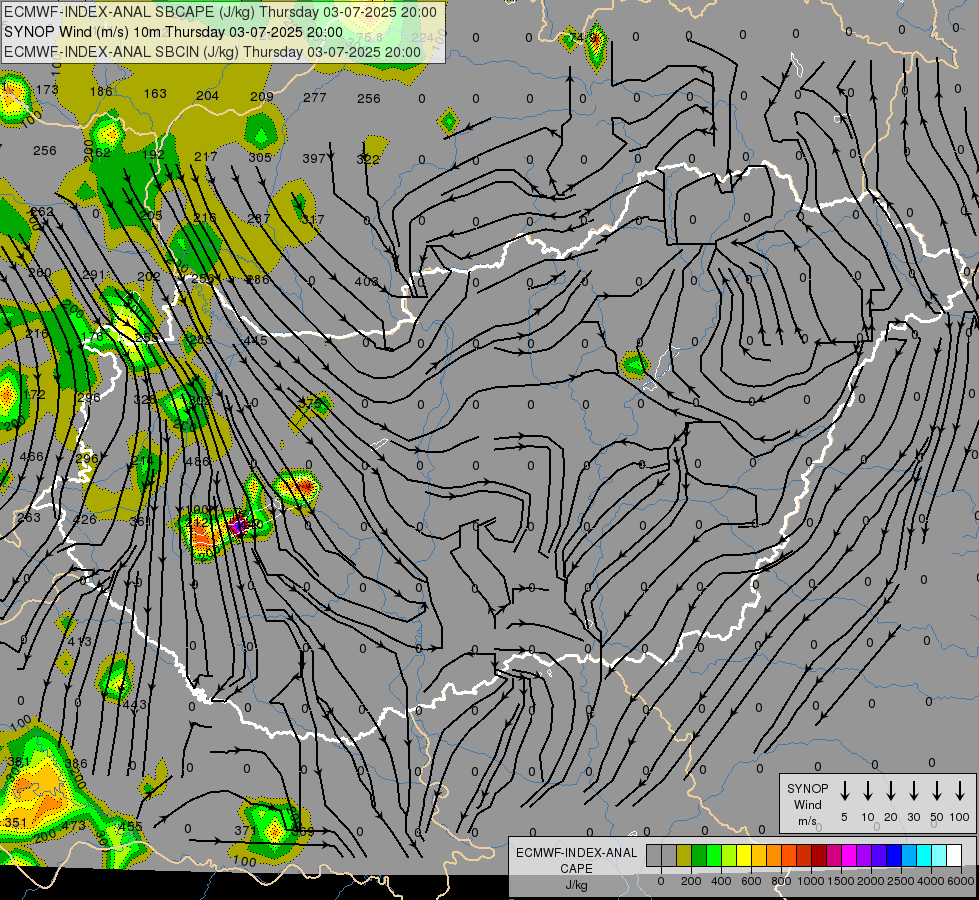Click the CAPE value 443 on map

pyautogui.click(x=134, y=705)
